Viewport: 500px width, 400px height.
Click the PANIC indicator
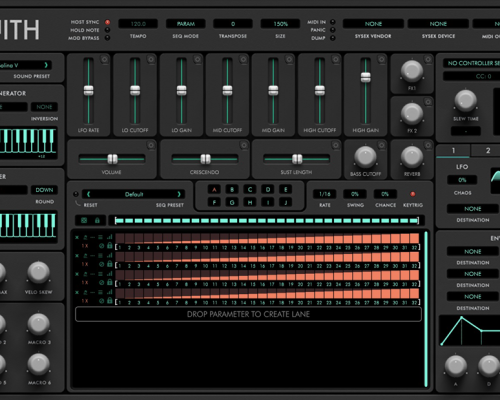tap(332, 30)
